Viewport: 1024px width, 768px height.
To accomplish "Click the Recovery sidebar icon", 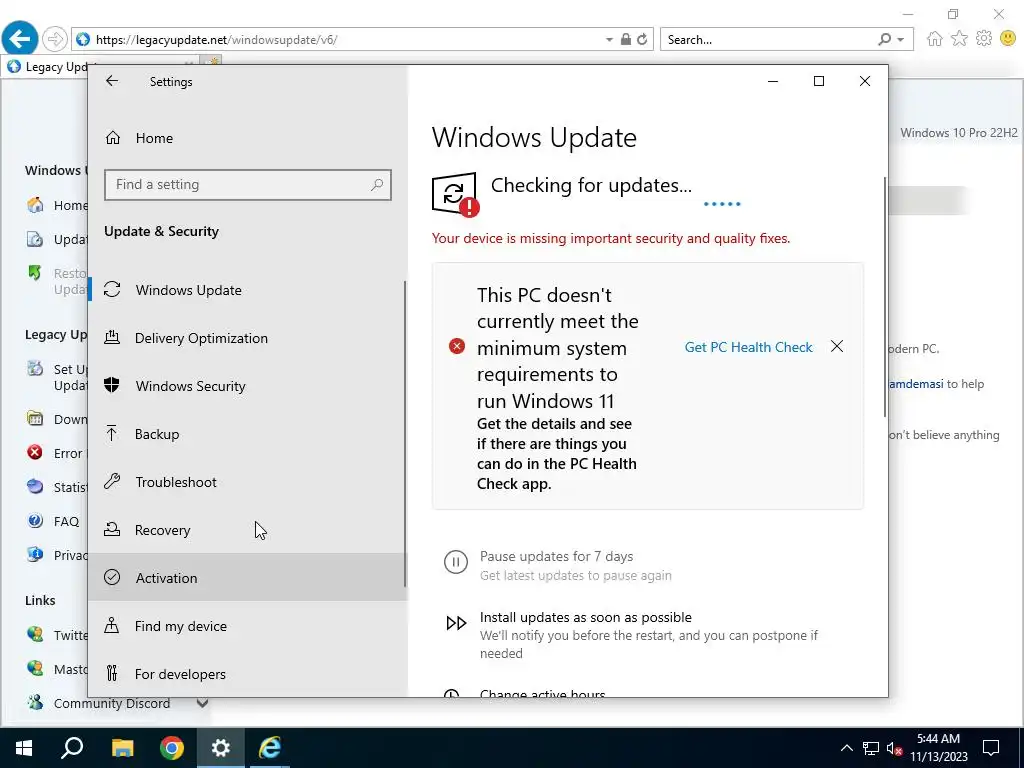I will click(x=112, y=530).
